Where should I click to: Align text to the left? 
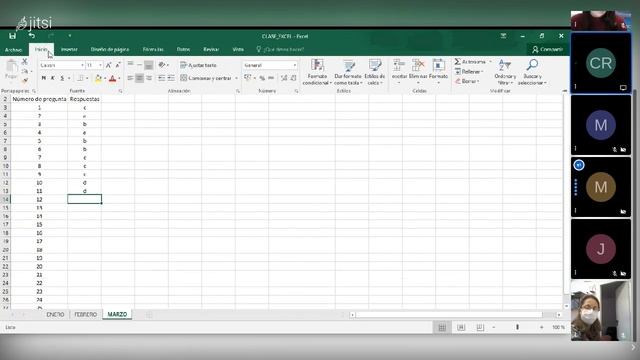point(131,78)
